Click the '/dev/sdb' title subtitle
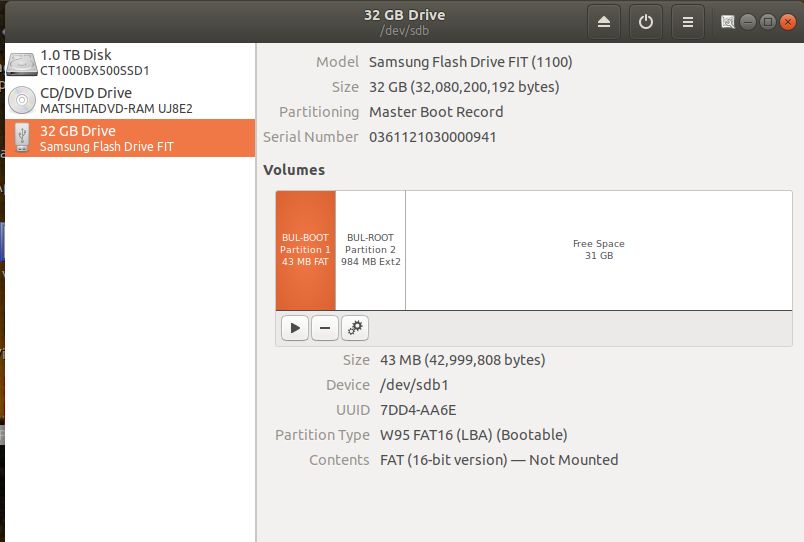The width and height of the screenshot is (804, 542). click(404, 31)
